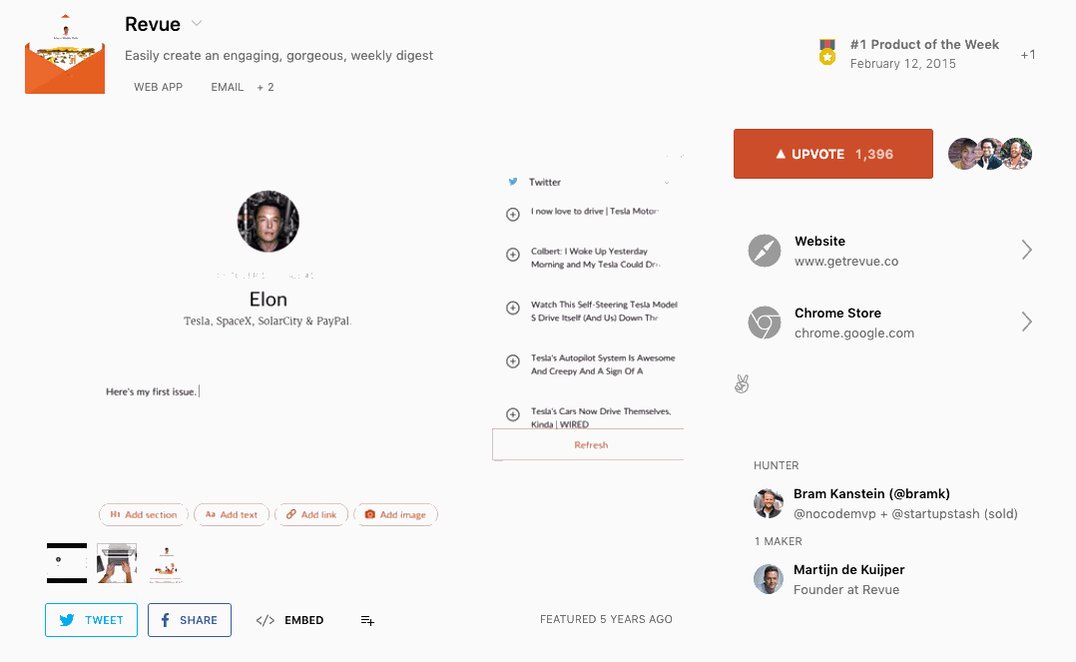Screen dimensions: 1076x662
Task: Select the WEB APP topic tag
Action: tap(158, 87)
